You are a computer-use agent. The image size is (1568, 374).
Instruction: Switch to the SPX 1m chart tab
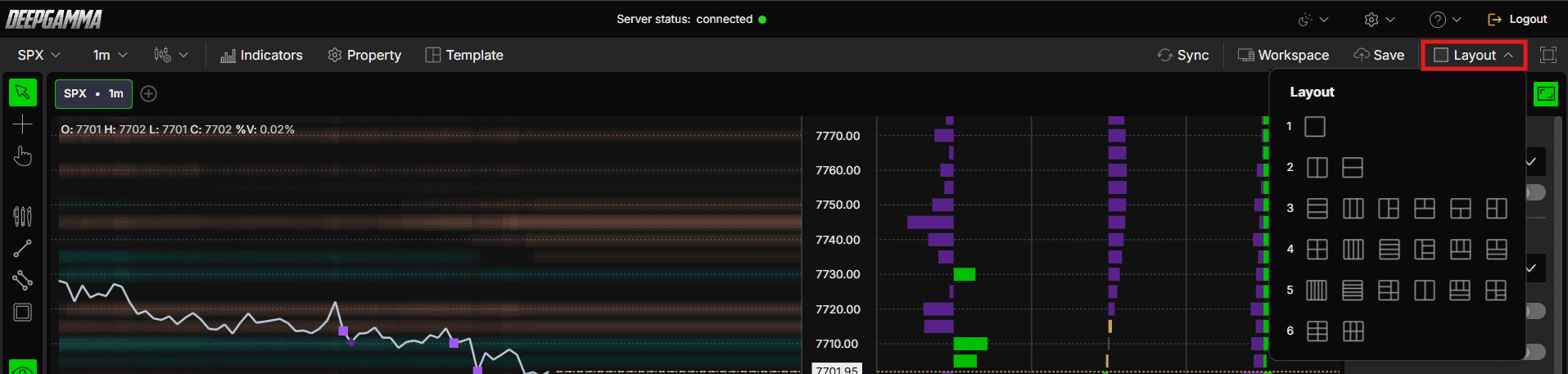(x=93, y=93)
